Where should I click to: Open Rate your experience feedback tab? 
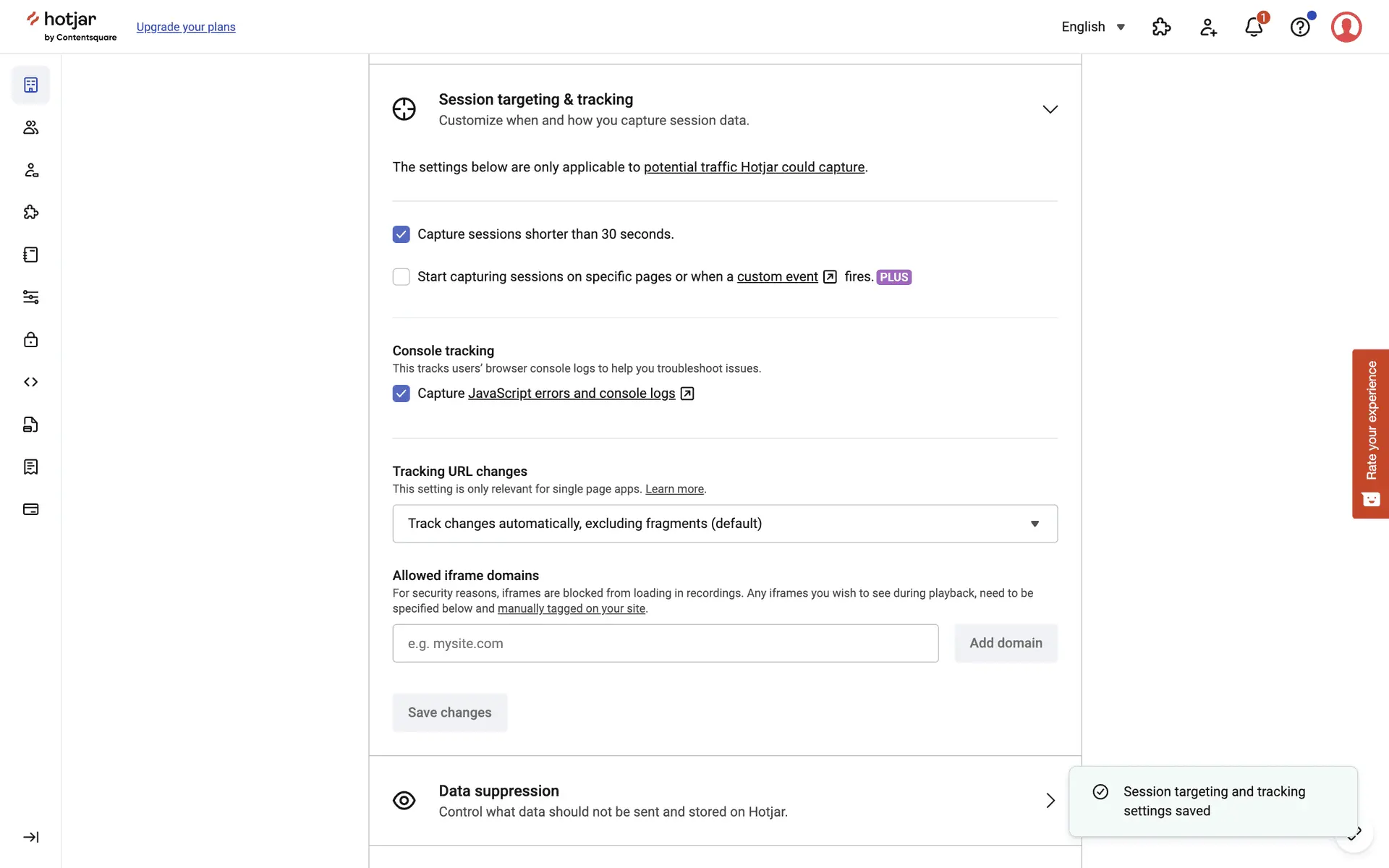point(1370,434)
